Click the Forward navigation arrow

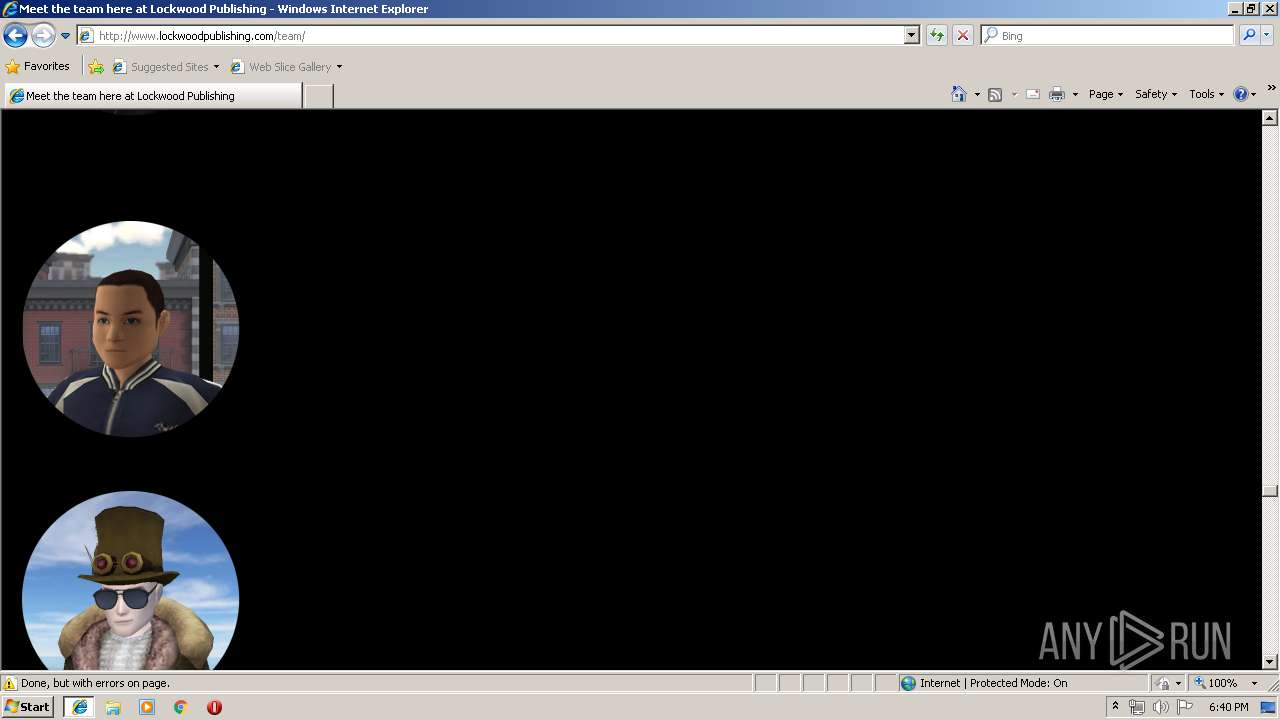[x=43, y=36]
